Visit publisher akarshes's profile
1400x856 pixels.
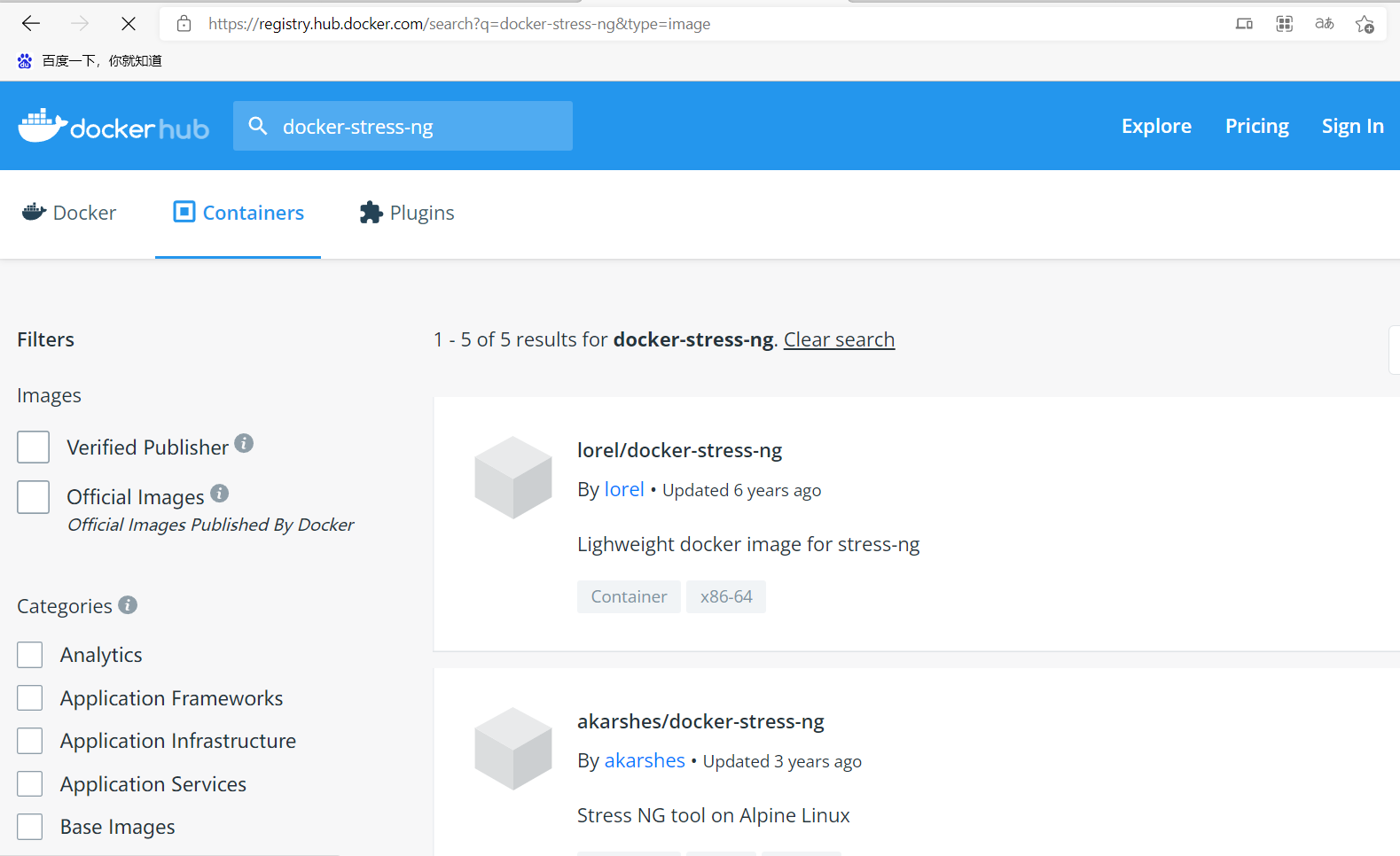pos(645,760)
